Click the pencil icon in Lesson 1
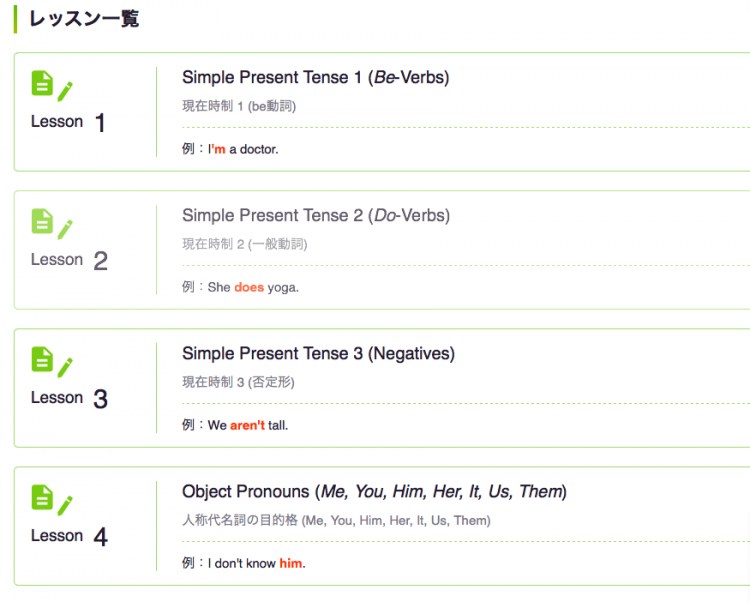This screenshot has width=750, height=602. (x=65, y=92)
